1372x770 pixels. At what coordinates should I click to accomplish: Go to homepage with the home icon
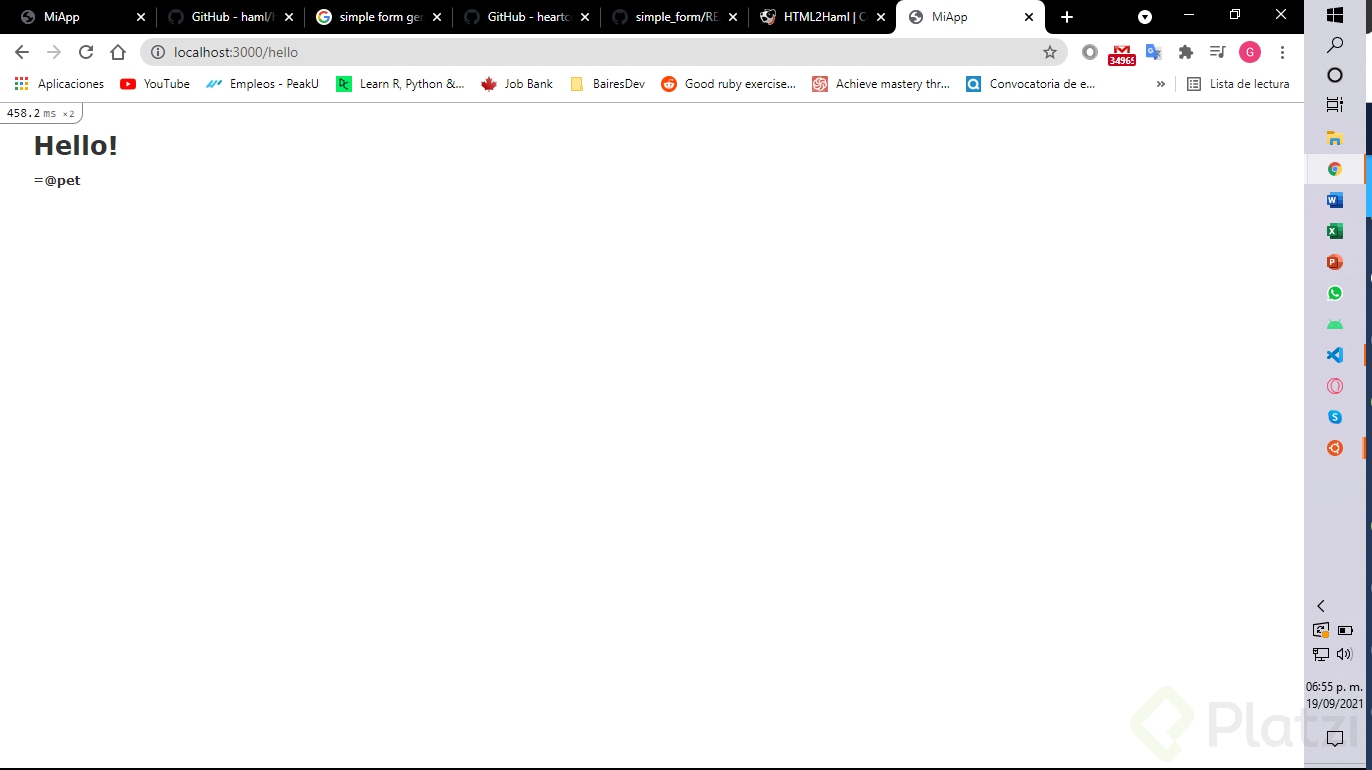click(x=118, y=52)
